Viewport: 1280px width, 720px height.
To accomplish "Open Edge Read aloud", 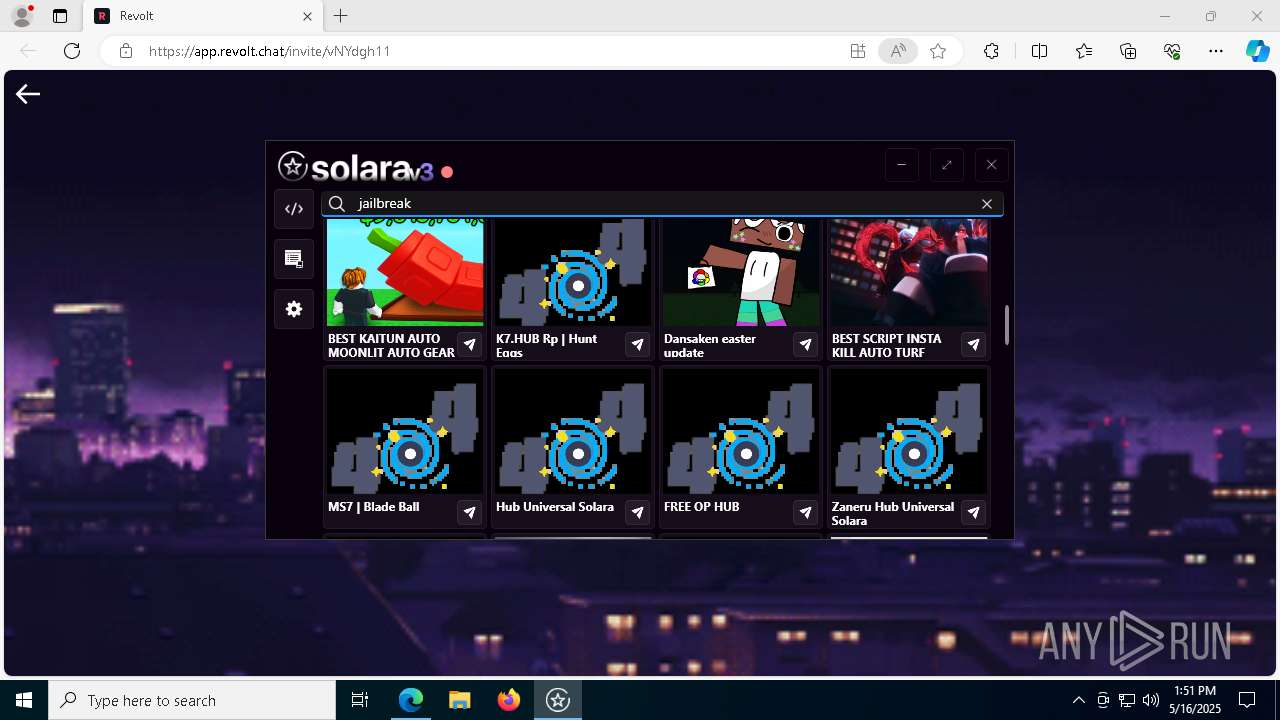I will (x=898, y=51).
